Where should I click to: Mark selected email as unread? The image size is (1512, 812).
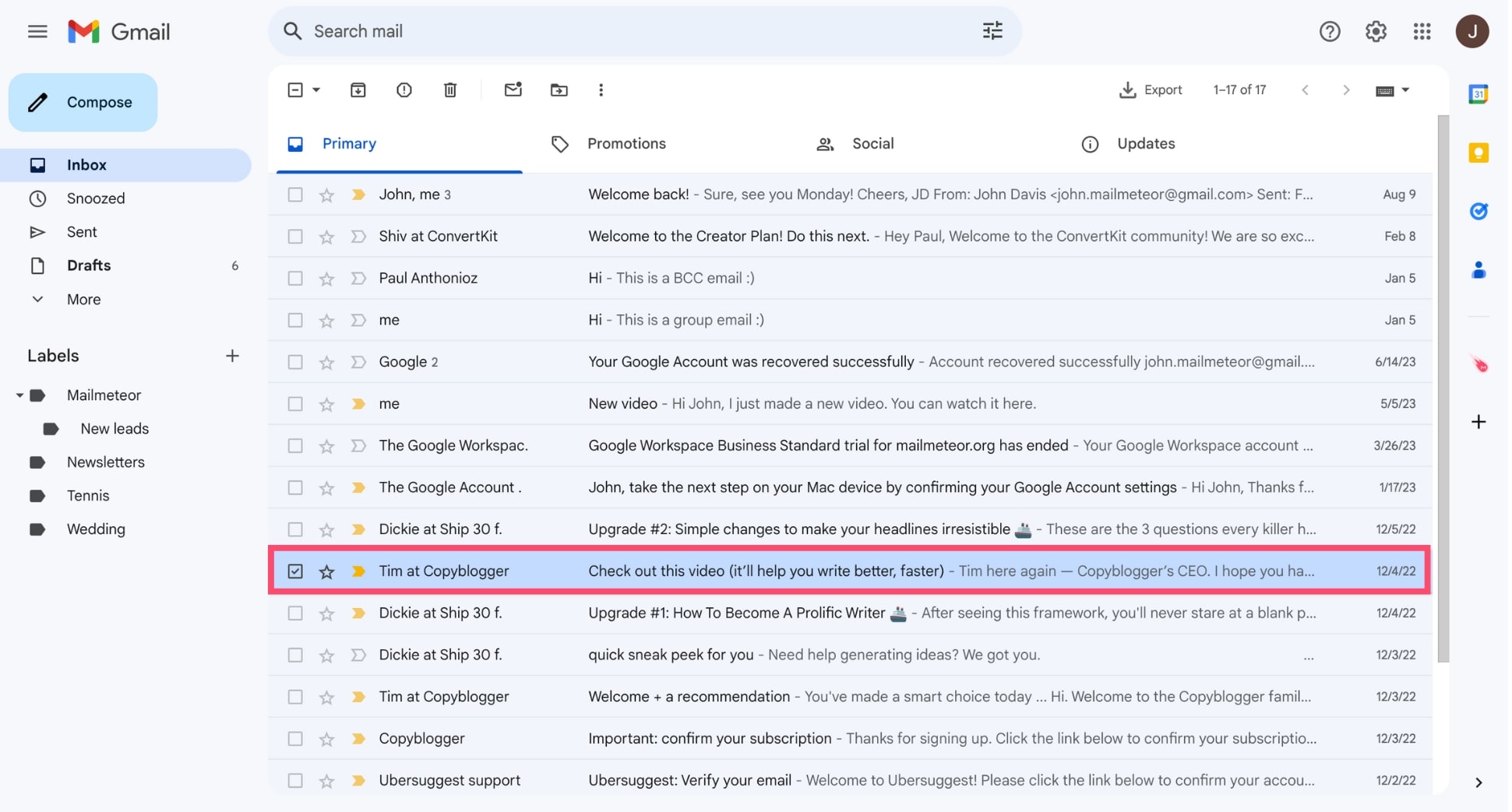tap(513, 90)
